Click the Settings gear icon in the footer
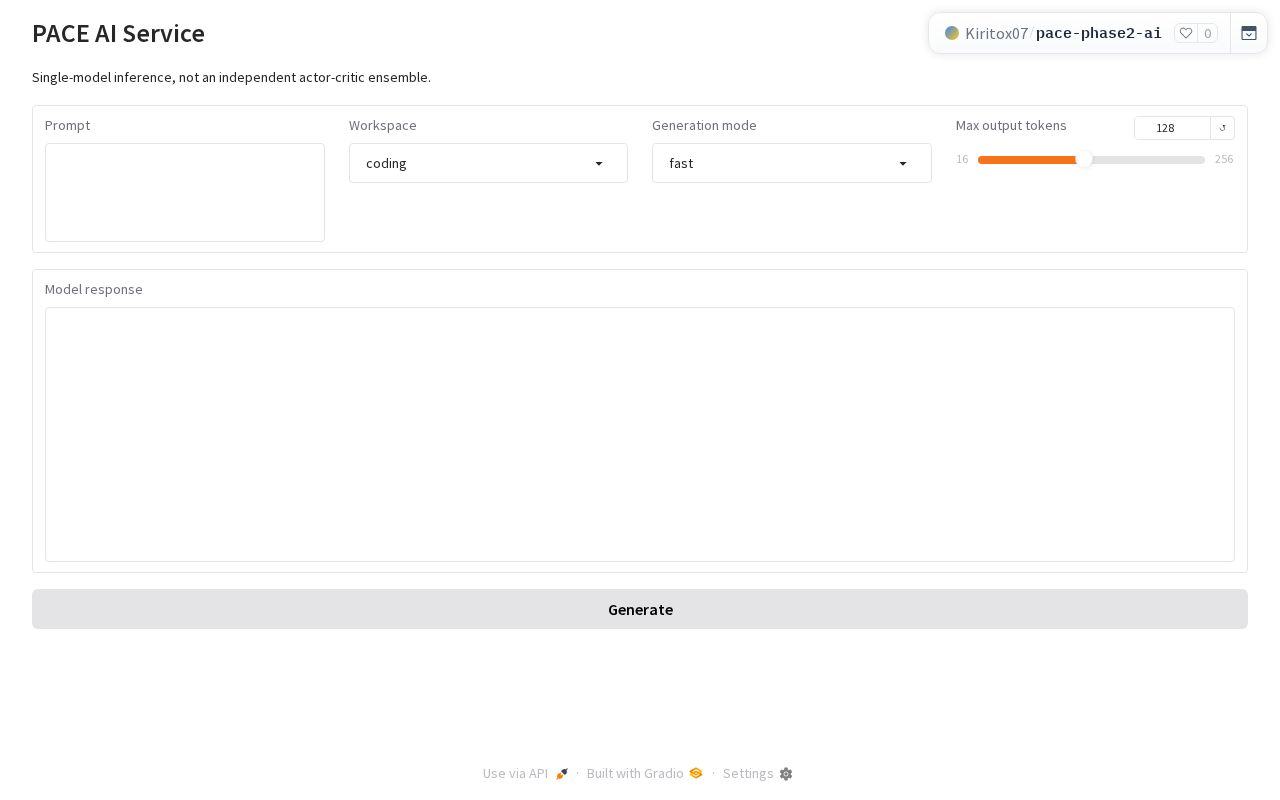1280x800 pixels. coord(786,774)
